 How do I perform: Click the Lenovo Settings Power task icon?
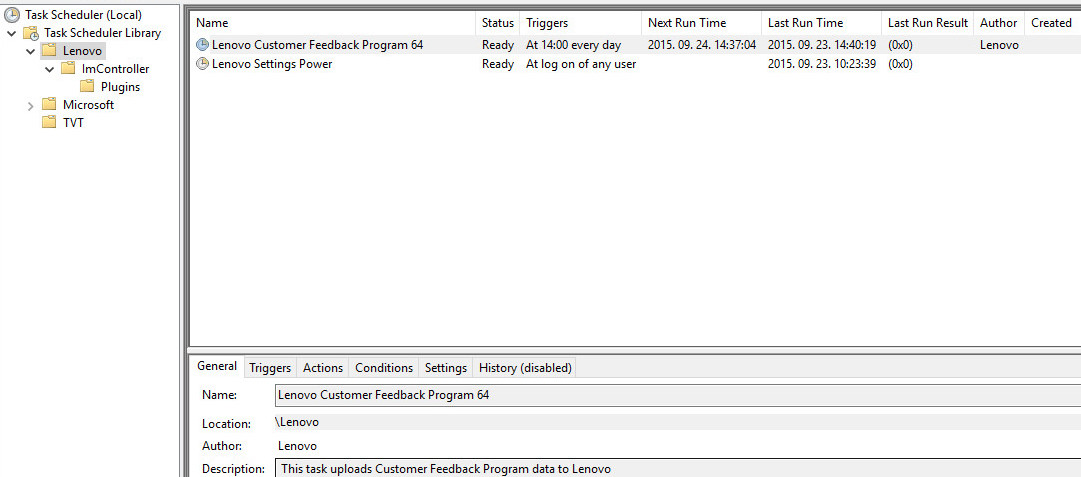(x=202, y=63)
